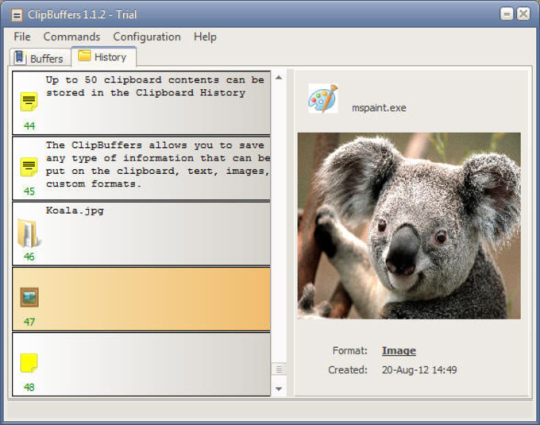Select the Koala.jpg file name
Image resolution: width=540 pixels, height=425 pixels.
point(75,210)
